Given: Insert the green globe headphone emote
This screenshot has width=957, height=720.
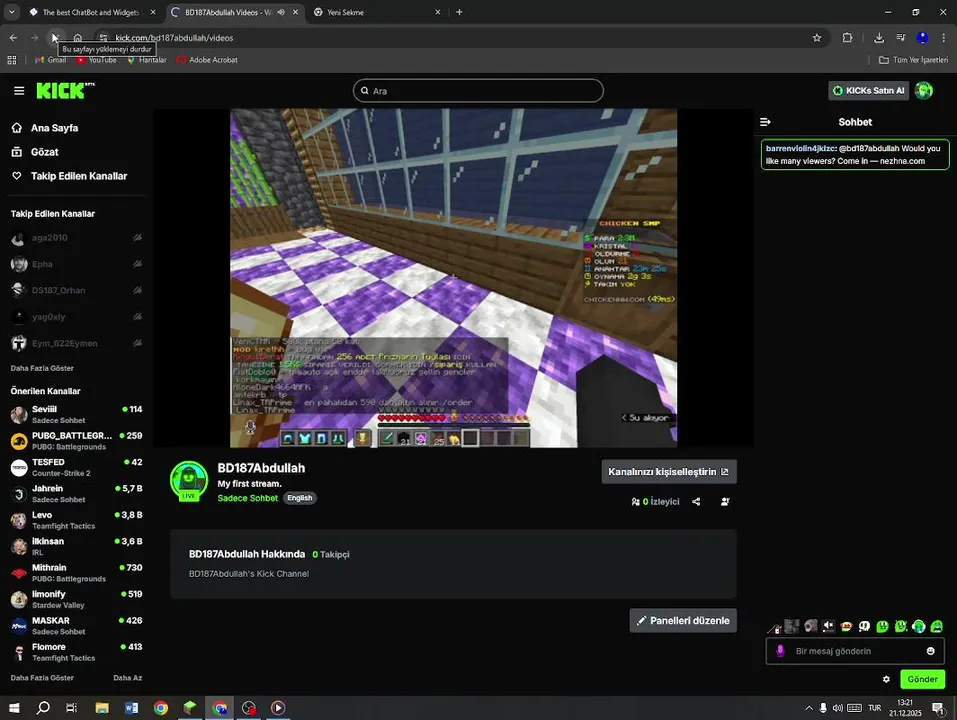Looking at the screenshot, I should click(x=919, y=626).
